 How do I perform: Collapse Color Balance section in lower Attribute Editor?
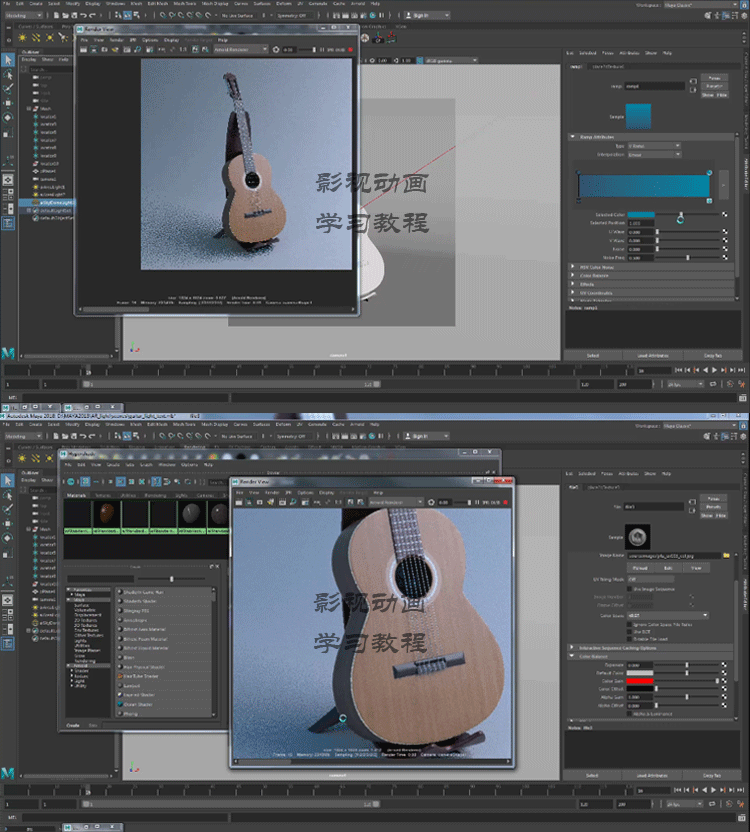[x=573, y=656]
